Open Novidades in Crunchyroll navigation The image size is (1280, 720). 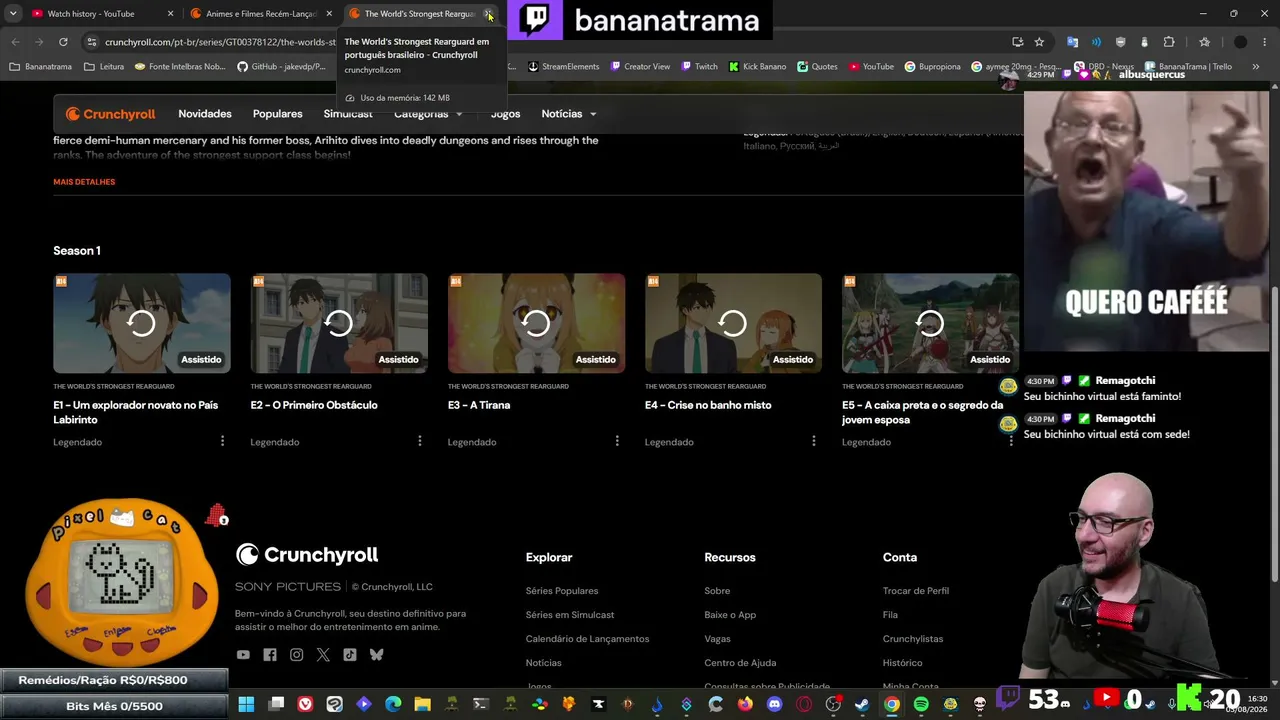click(205, 114)
